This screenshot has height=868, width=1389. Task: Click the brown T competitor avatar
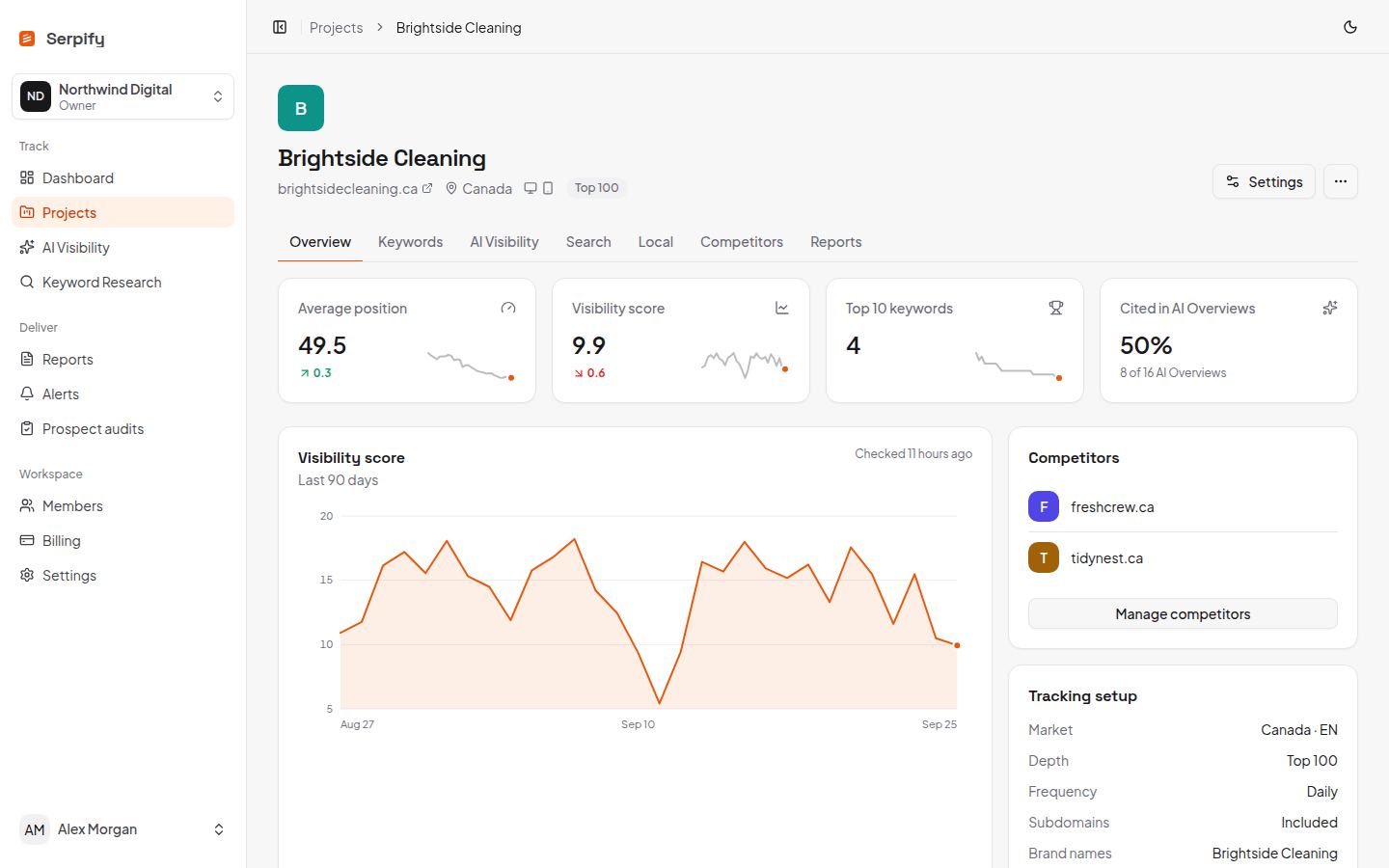point(1044,557)
